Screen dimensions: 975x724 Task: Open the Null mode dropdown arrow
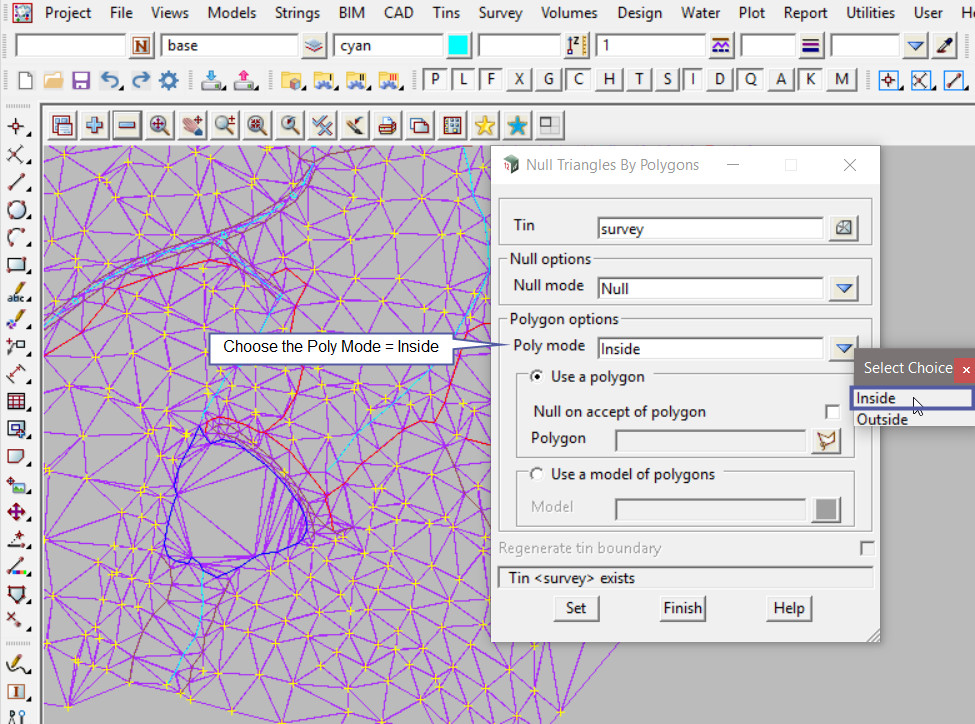pyautogui.click(x=845, y=288)
